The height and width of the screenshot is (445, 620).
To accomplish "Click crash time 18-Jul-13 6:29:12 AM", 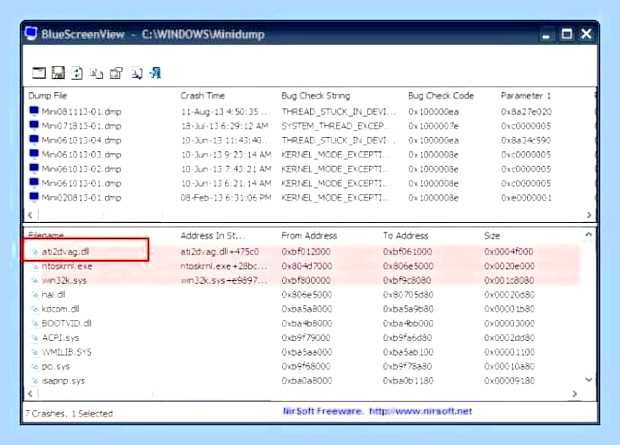I will [225, 126].
